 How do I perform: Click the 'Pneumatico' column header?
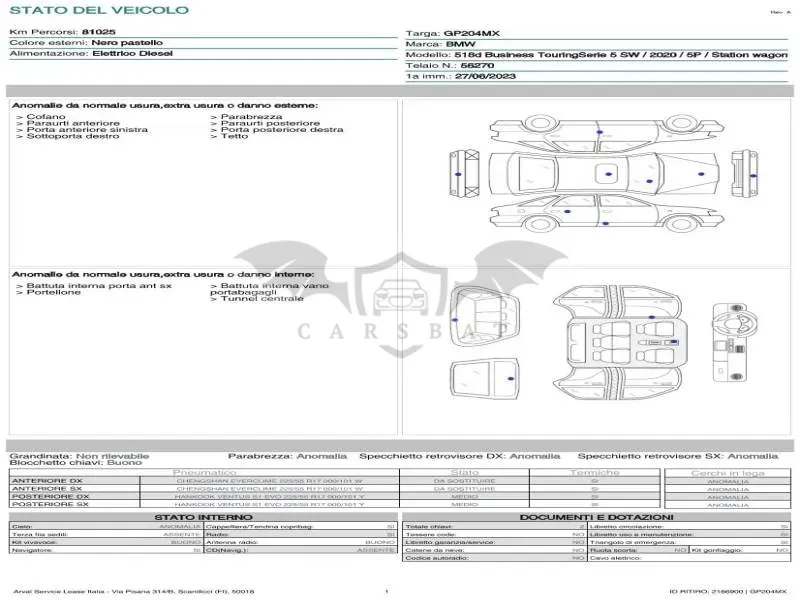tap(205, 473)
